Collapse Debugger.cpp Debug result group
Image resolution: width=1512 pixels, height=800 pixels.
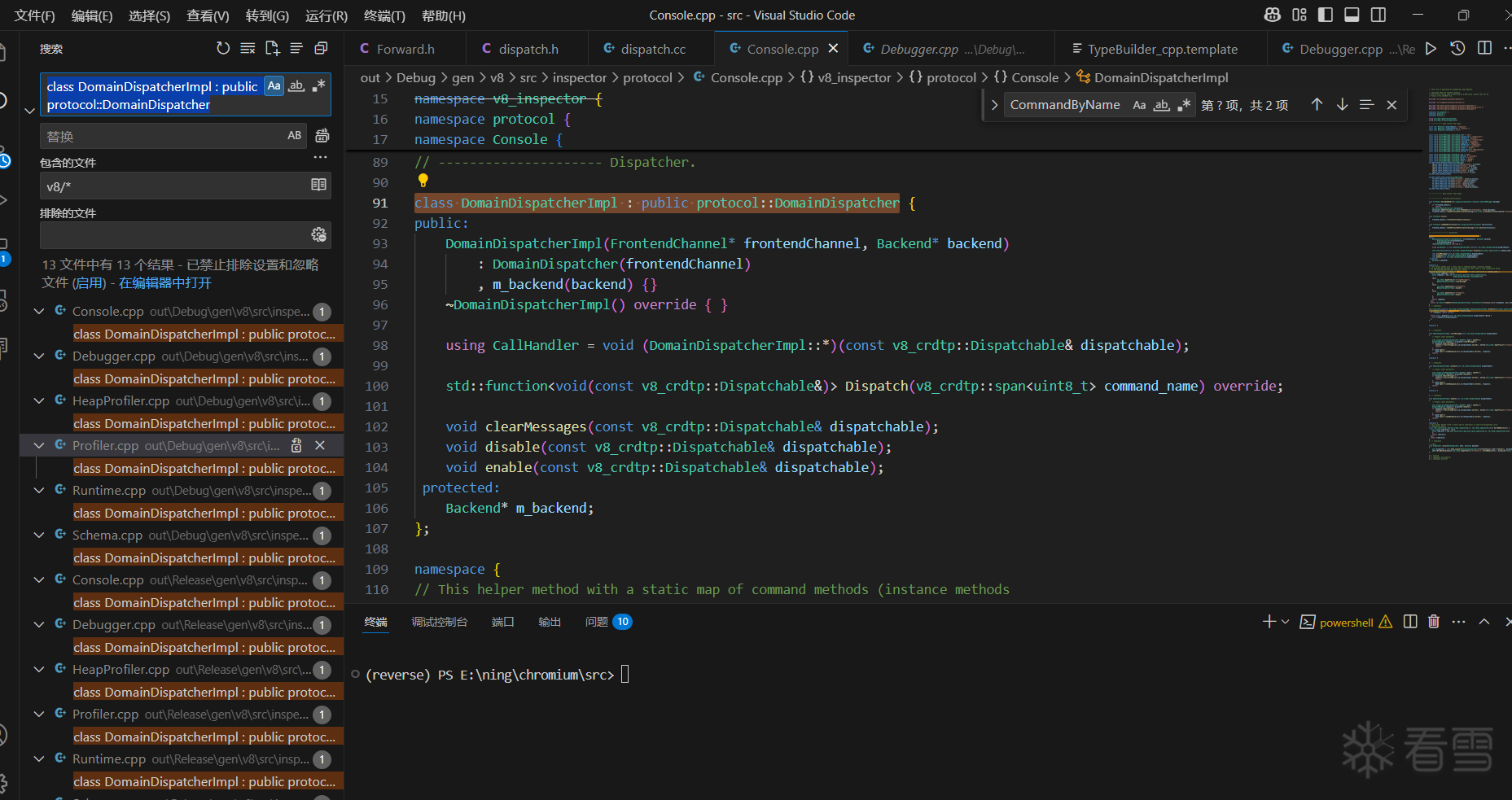pos(39,356)
